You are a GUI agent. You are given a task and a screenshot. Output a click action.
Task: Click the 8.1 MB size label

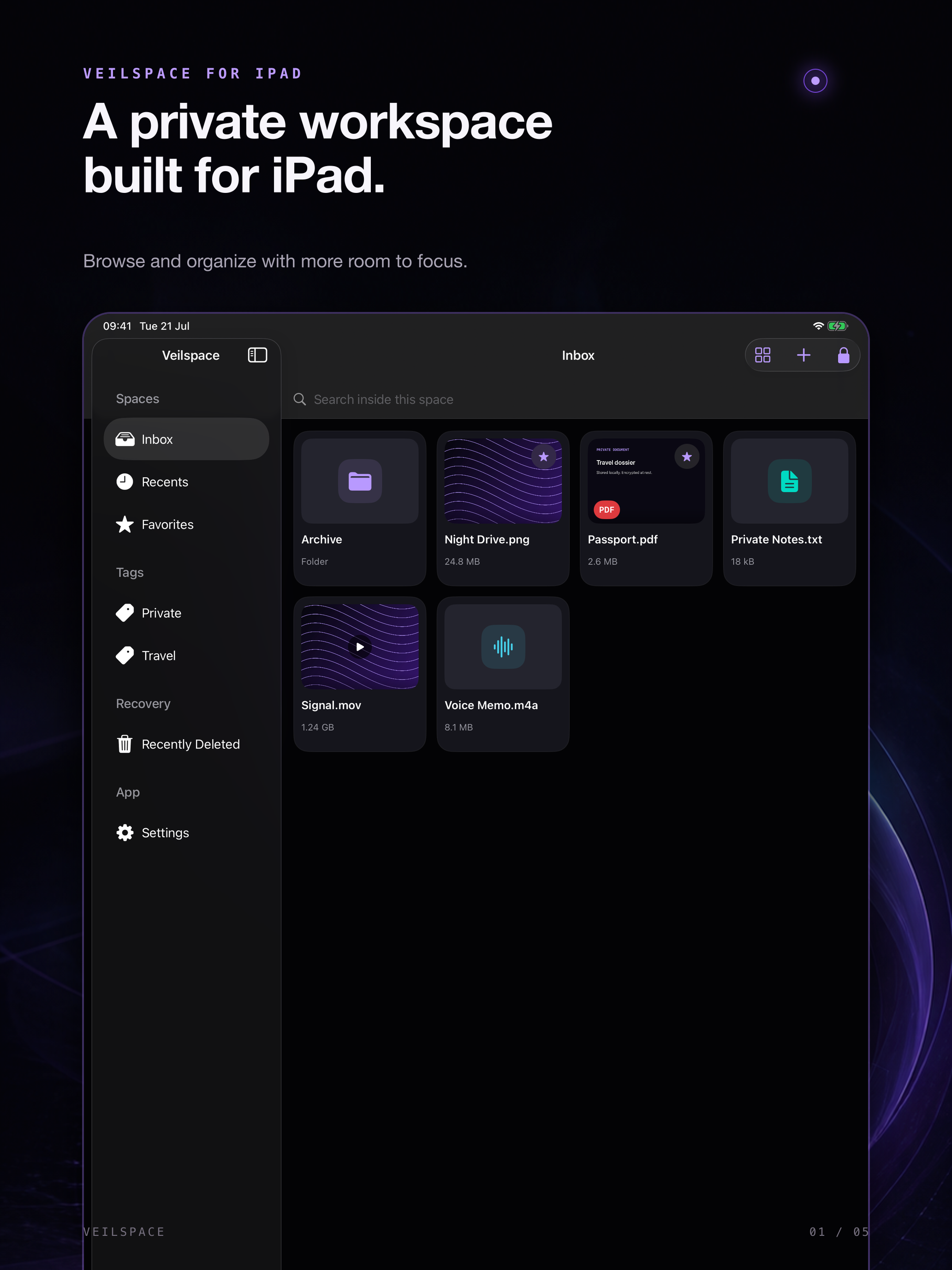(x=458, y=727)
